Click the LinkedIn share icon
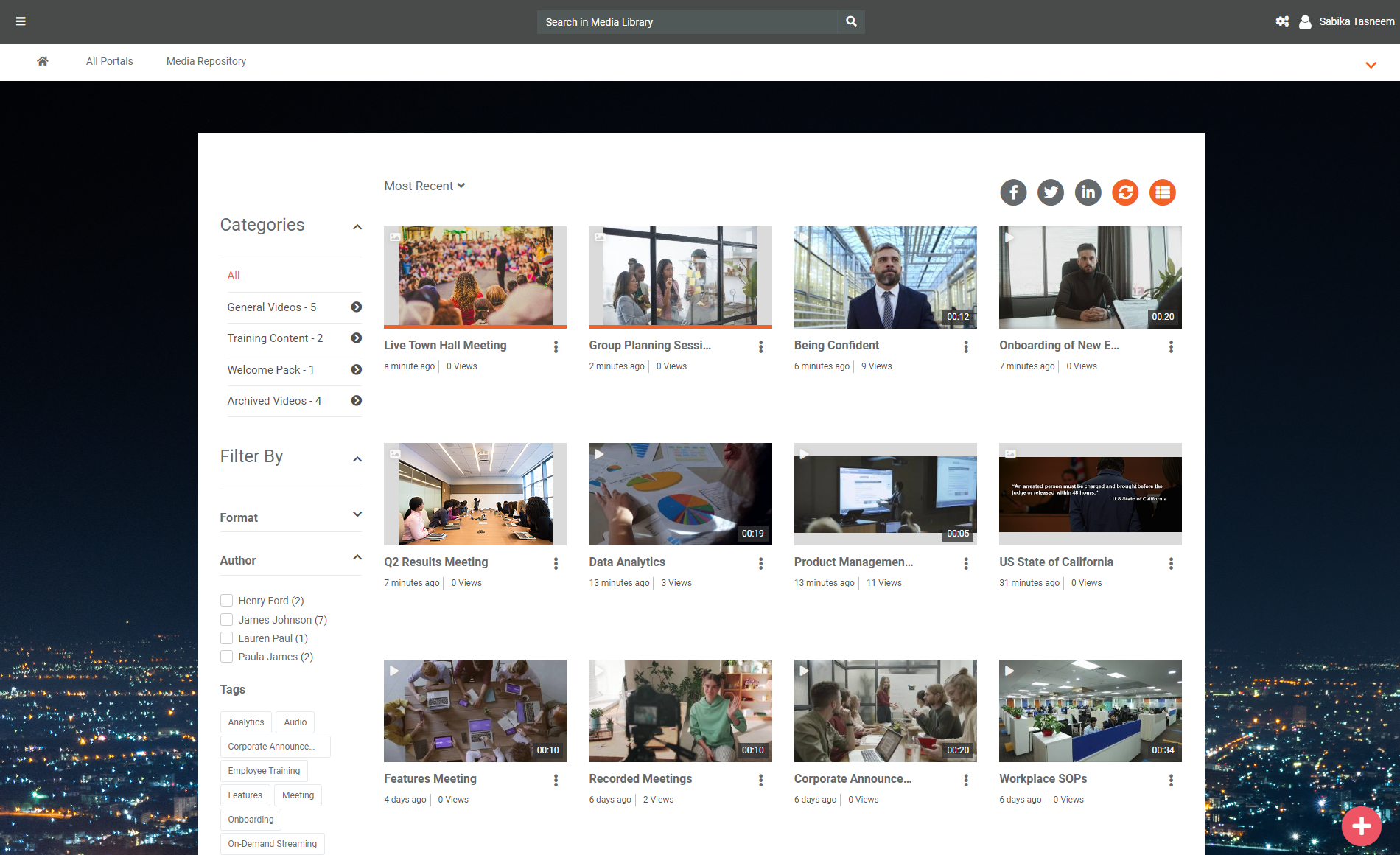Screen dimensions: 1400x855 click(1088, 192)
